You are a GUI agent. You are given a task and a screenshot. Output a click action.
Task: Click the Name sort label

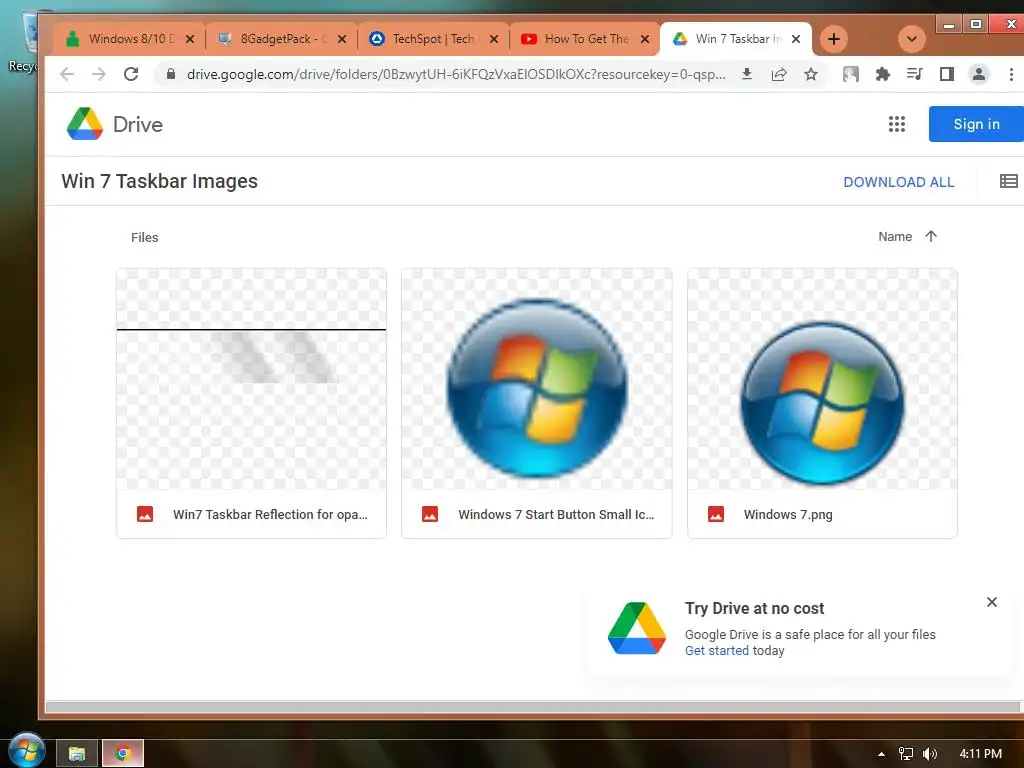(x=895, y=236)
